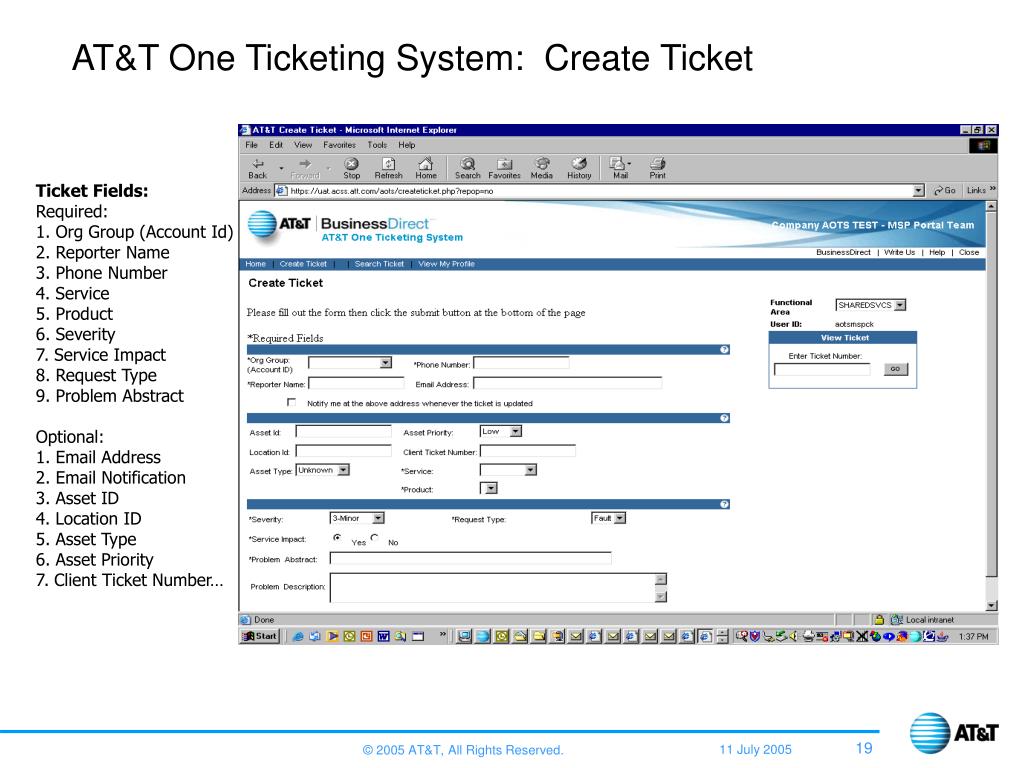Click the BusinessDirect link at top right
1024x768 pixels.
843,252
